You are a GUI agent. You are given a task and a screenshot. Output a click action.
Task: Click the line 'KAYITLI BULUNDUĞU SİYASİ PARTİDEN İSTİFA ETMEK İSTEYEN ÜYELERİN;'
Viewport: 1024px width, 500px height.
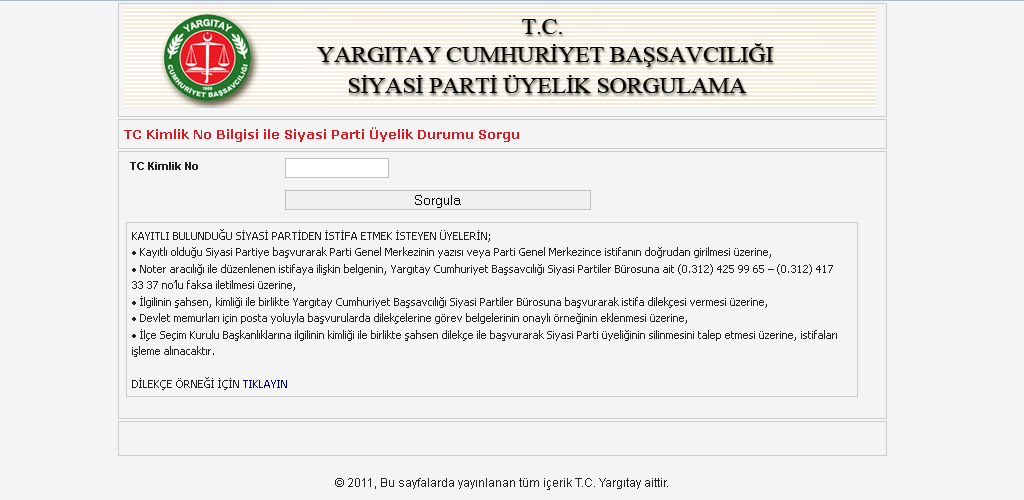311,236
